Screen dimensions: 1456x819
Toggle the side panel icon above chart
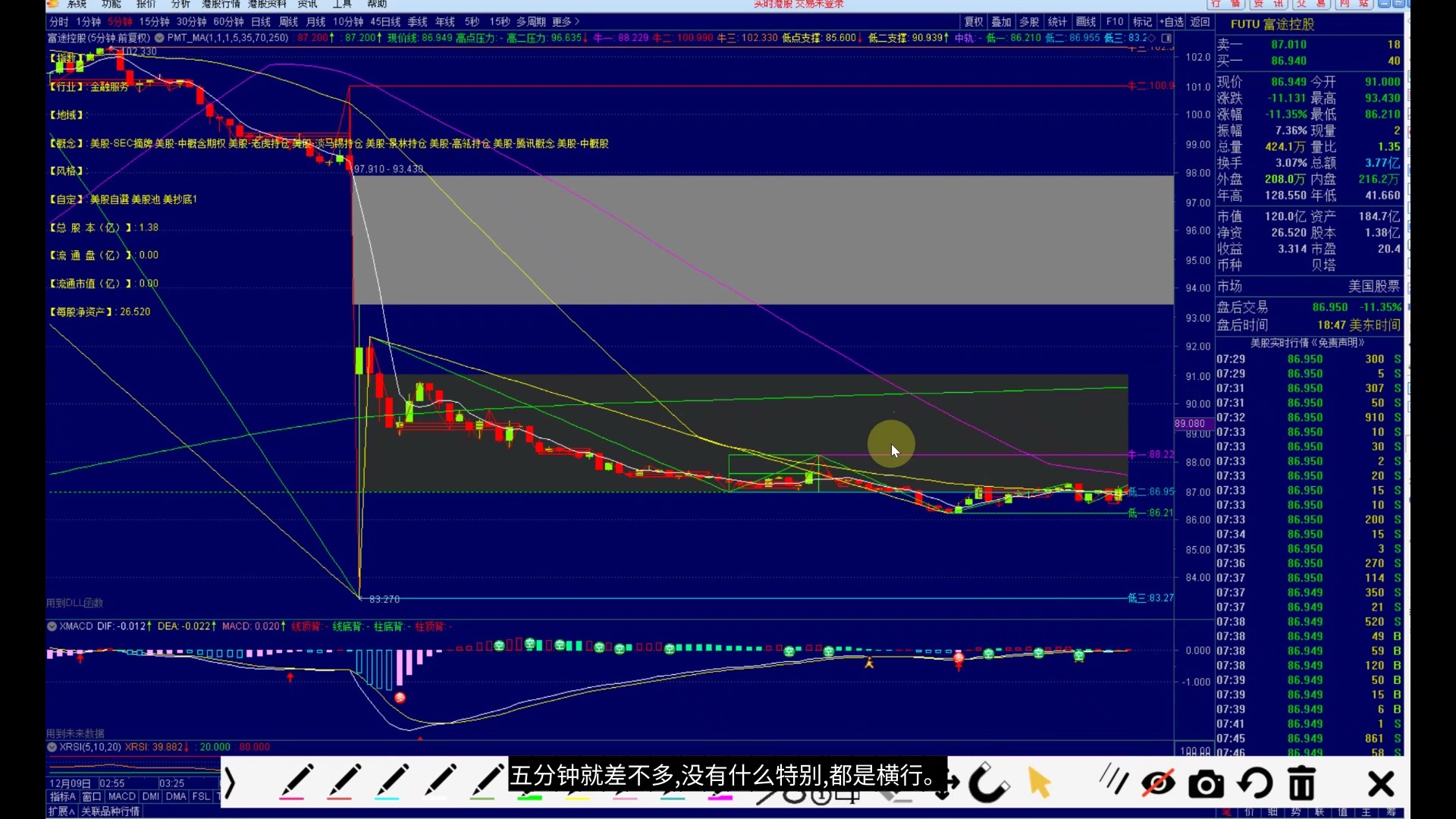1166,38
